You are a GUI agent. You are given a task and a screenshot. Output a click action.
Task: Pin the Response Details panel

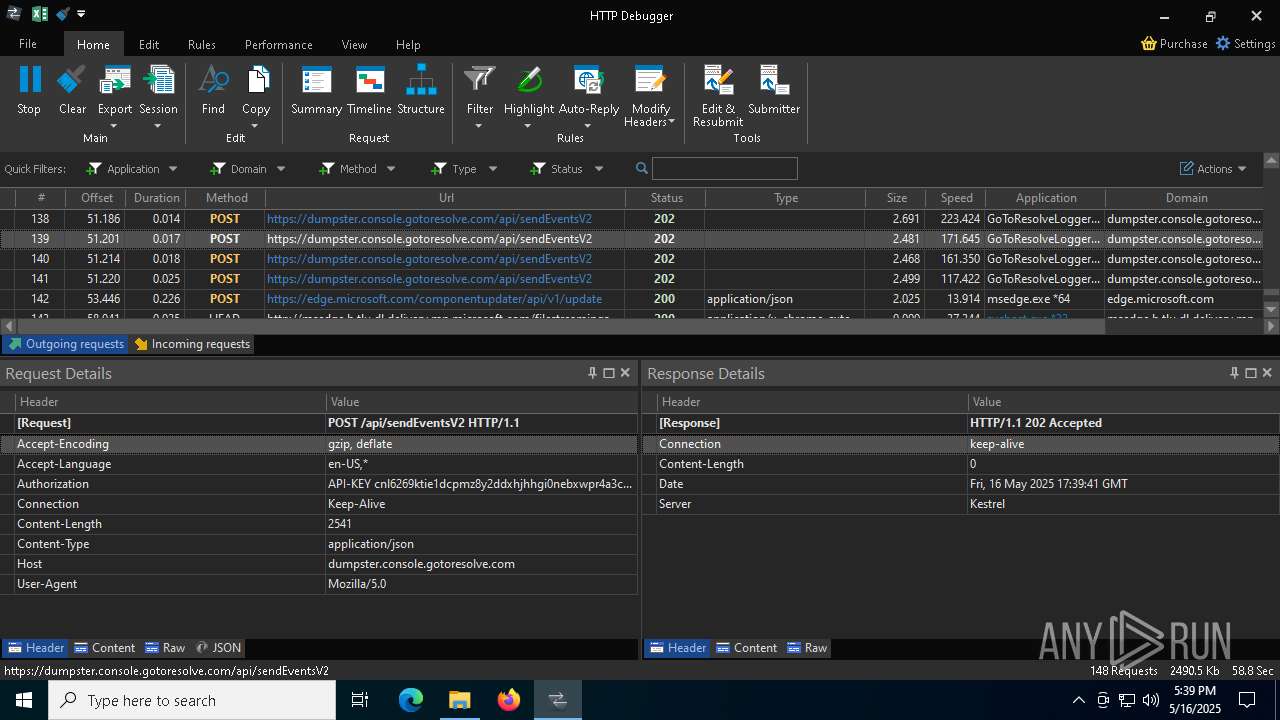(1234, 373)
